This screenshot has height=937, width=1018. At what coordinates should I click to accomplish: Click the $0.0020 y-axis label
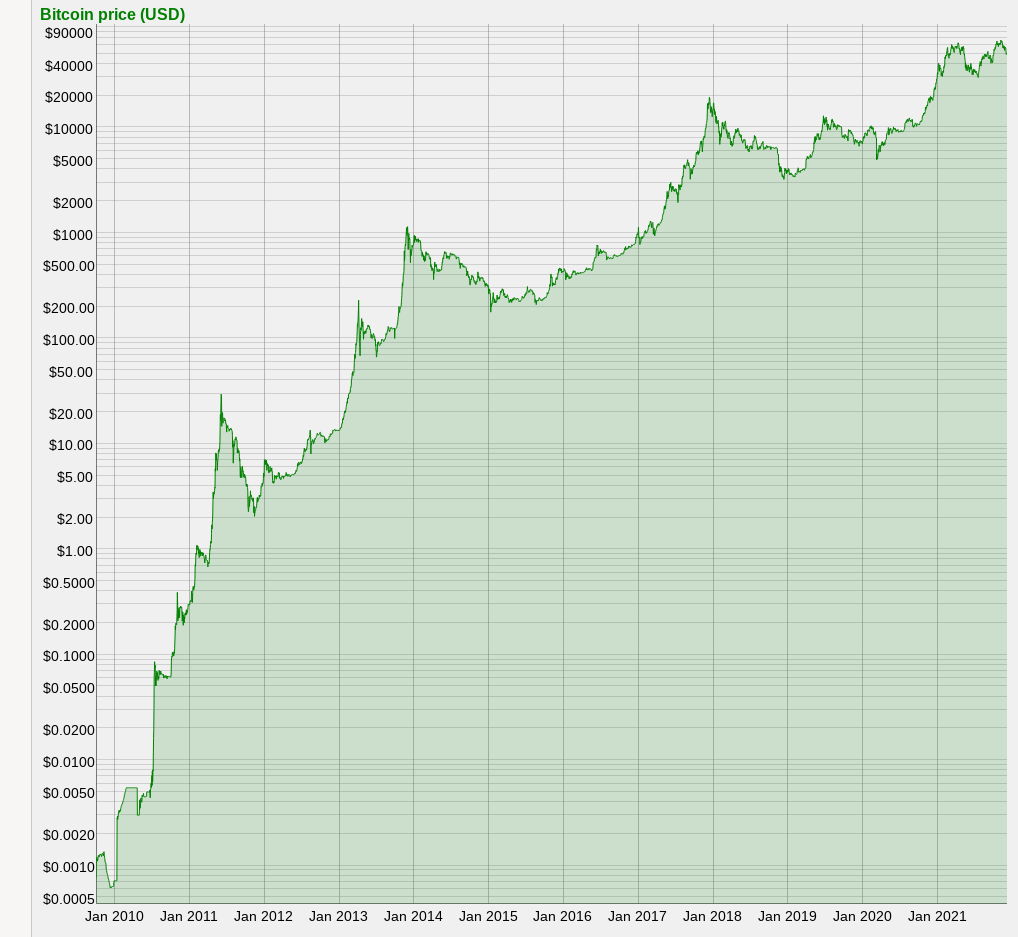69,836
